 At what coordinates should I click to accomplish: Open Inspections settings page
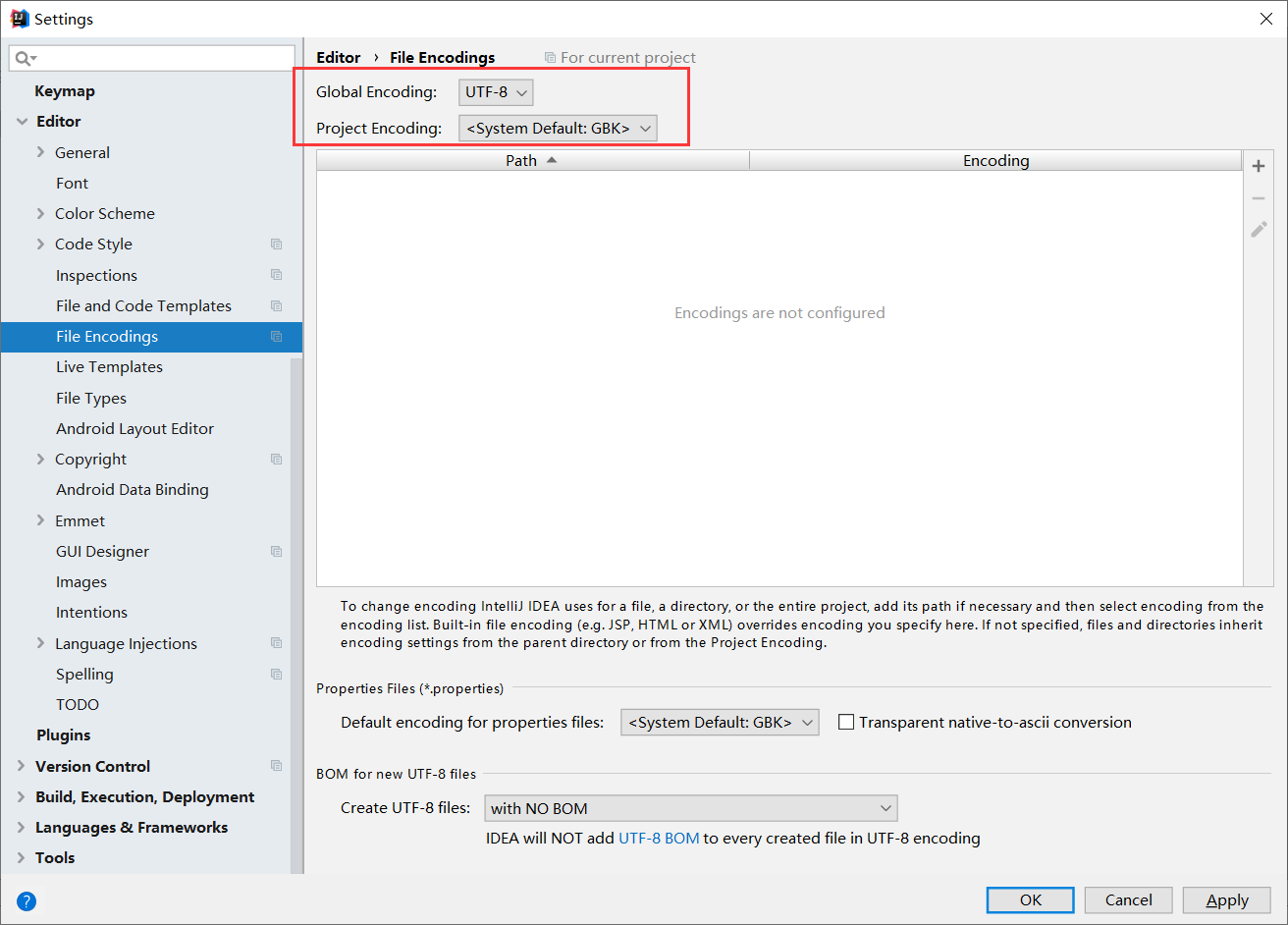(x=96, y=275)
